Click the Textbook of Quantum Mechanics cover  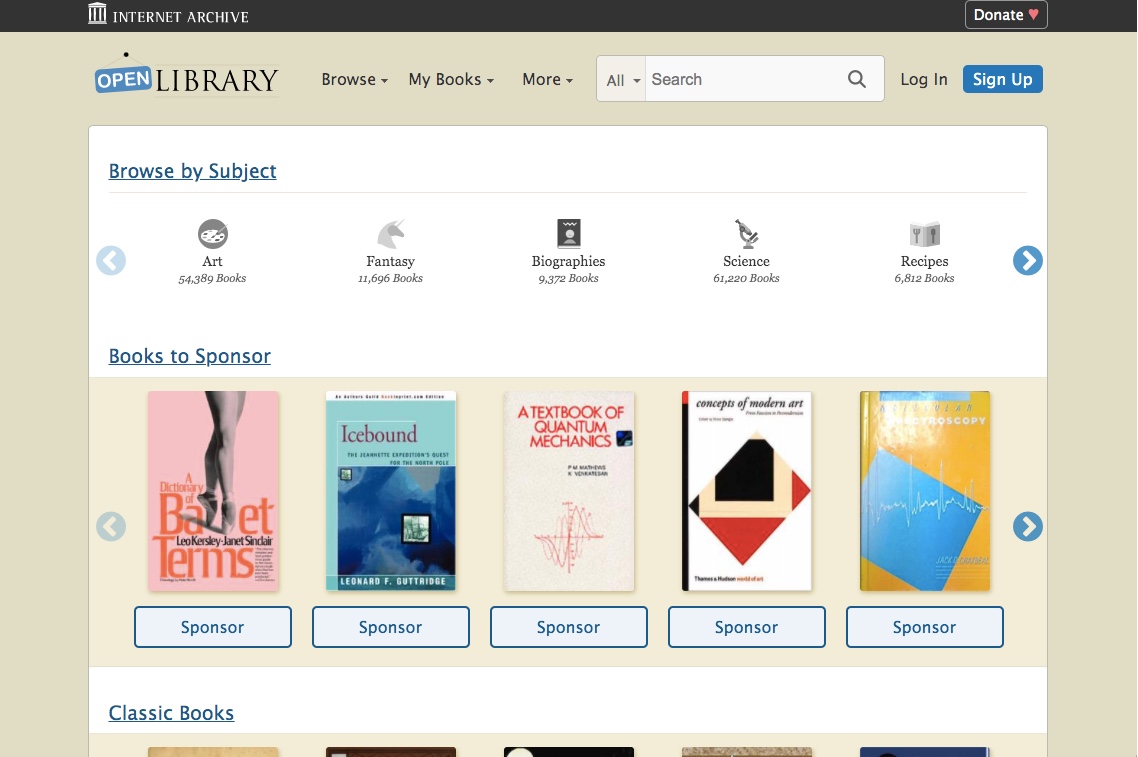(568, 490)
